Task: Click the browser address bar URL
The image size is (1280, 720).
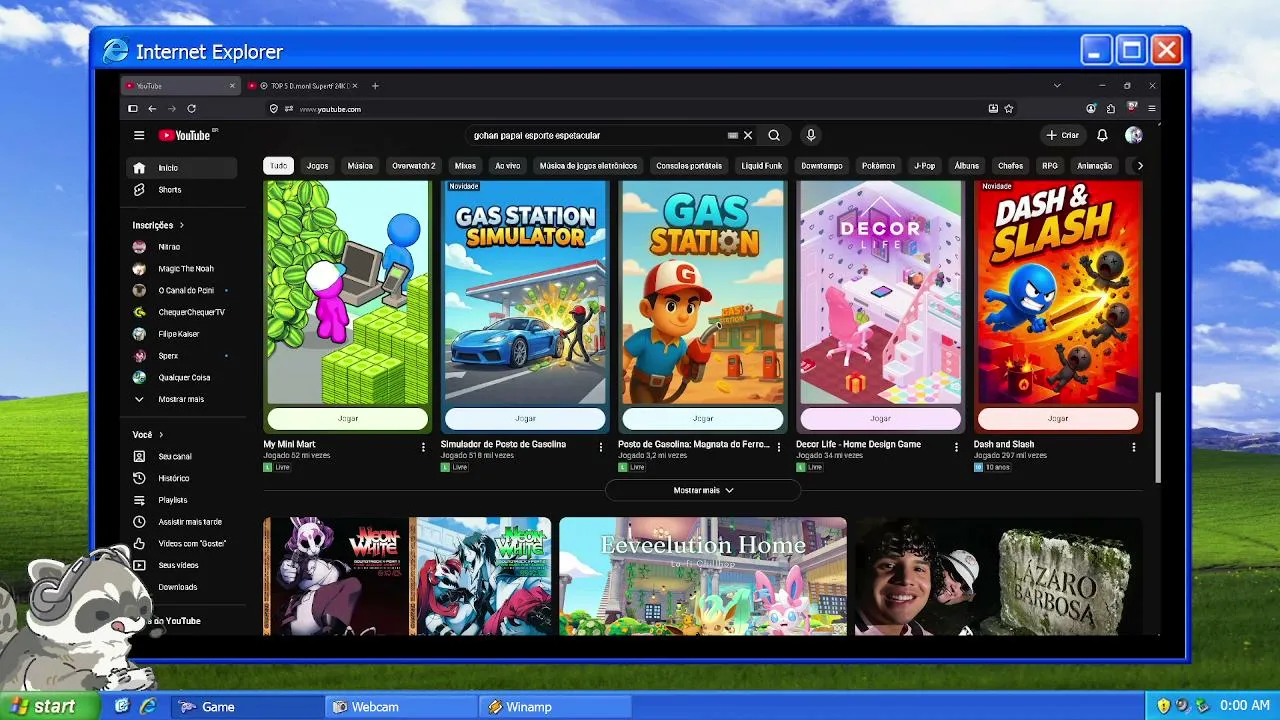Action: 330,109
